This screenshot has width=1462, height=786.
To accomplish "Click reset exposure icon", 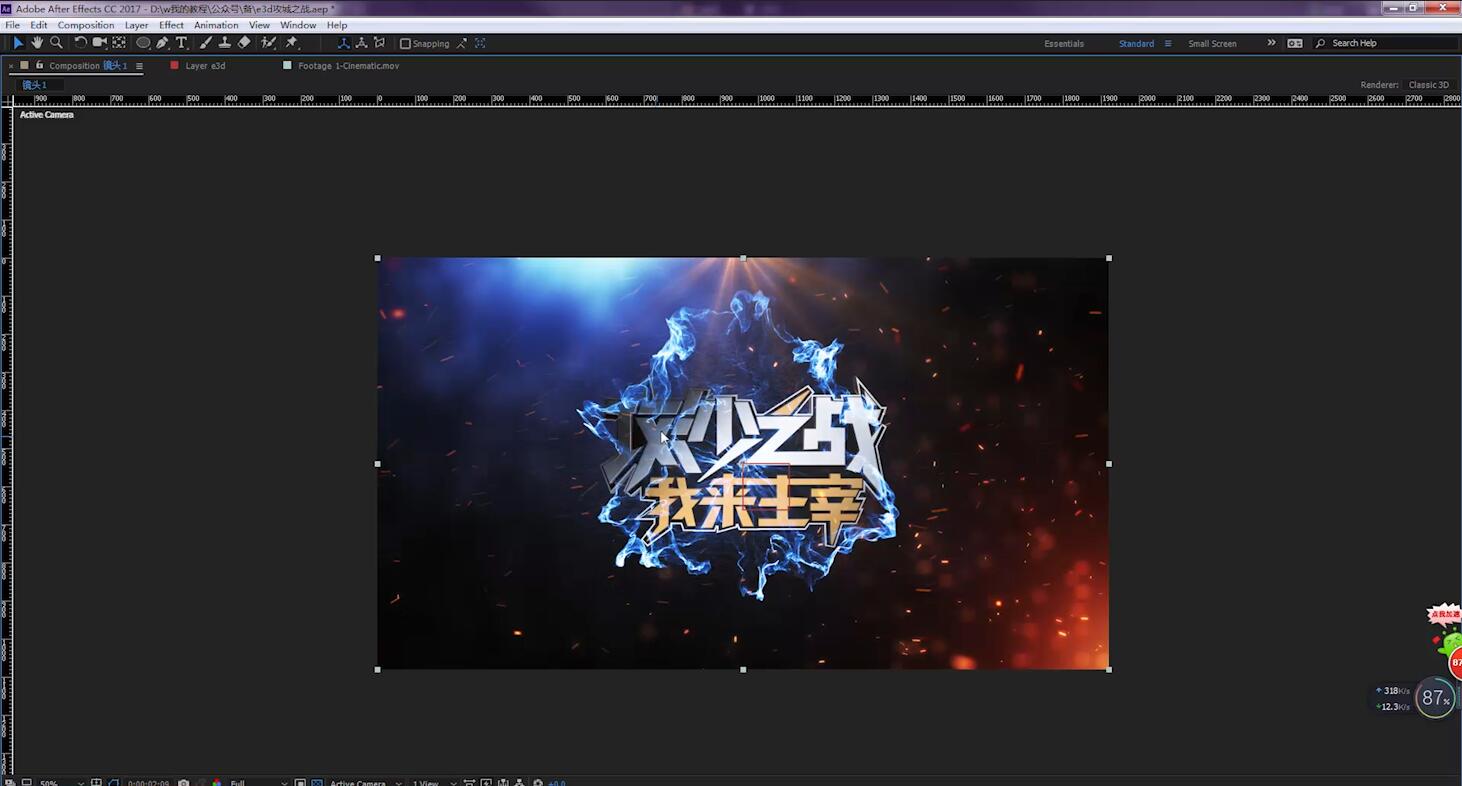I will coord(538,783).
